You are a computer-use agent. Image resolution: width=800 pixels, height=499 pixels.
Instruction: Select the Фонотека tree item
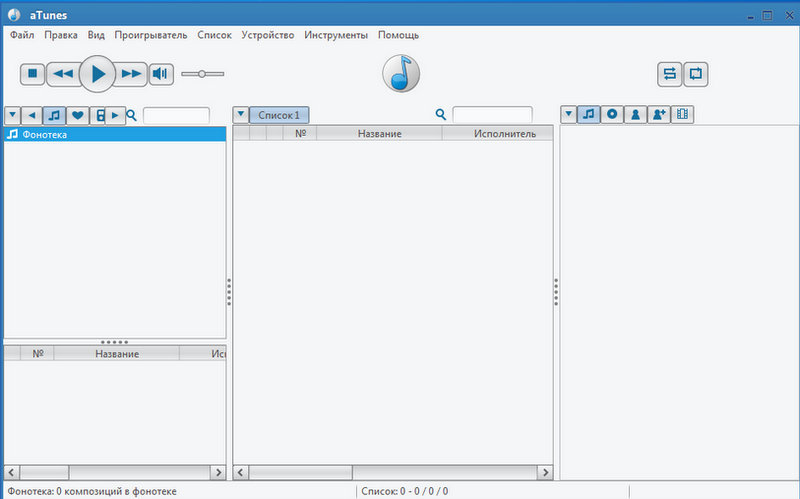tap(115, 135)
